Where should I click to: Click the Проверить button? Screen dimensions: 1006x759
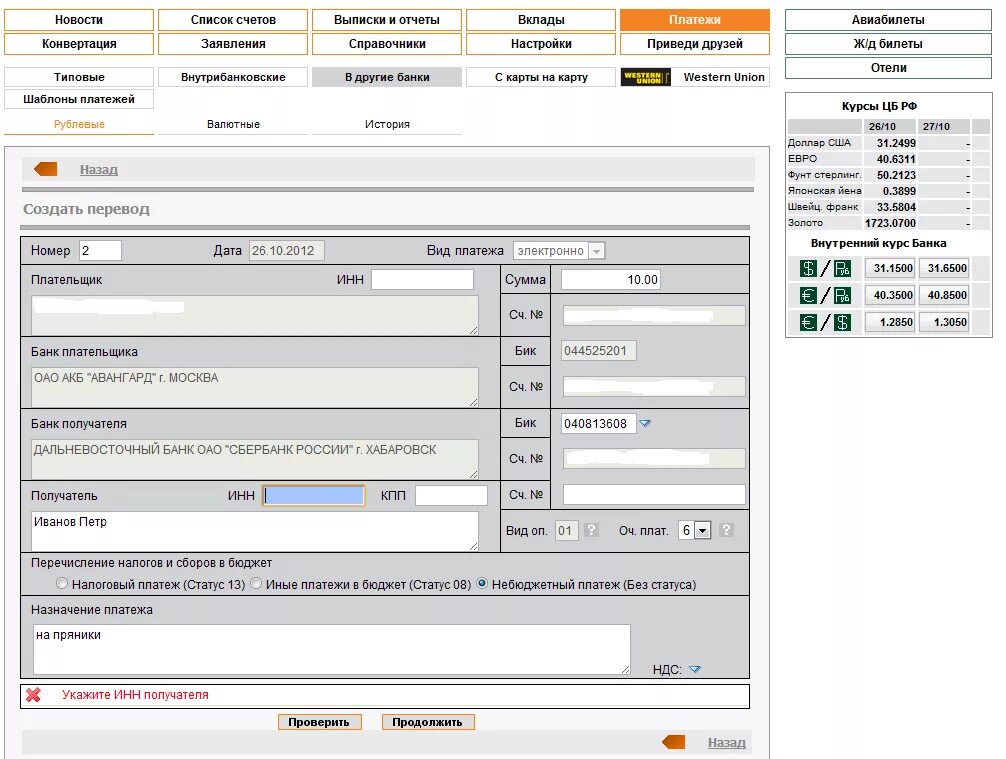coord(319,722)
